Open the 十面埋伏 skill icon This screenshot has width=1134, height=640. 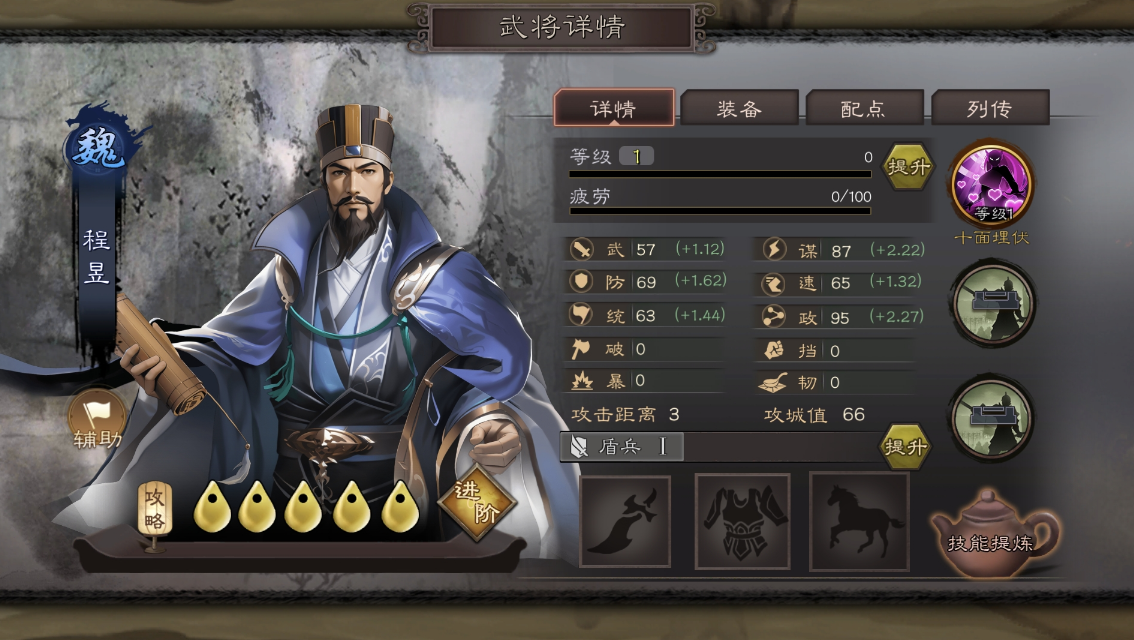click(992, 185)
